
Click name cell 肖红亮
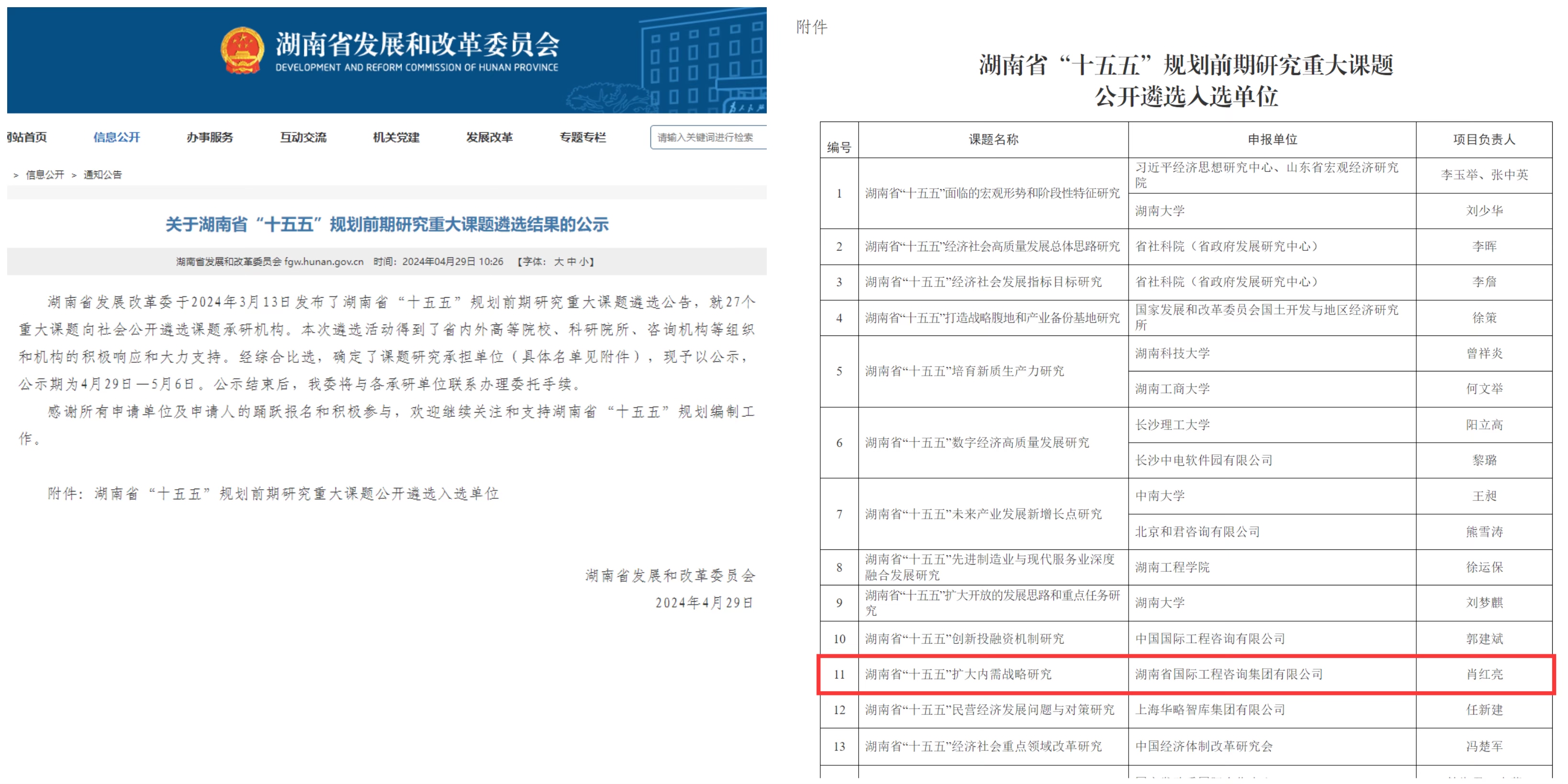coord(1484,674)
